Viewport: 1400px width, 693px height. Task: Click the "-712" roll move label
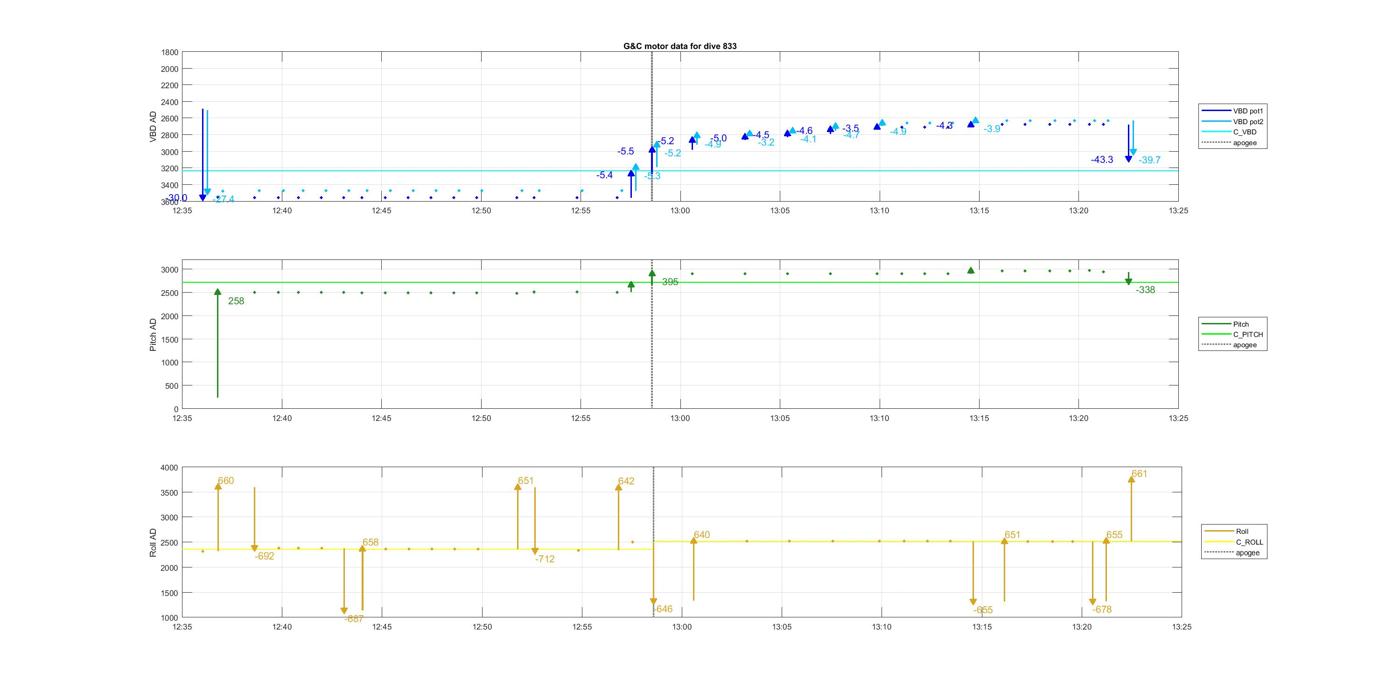[x=544, y=559]
